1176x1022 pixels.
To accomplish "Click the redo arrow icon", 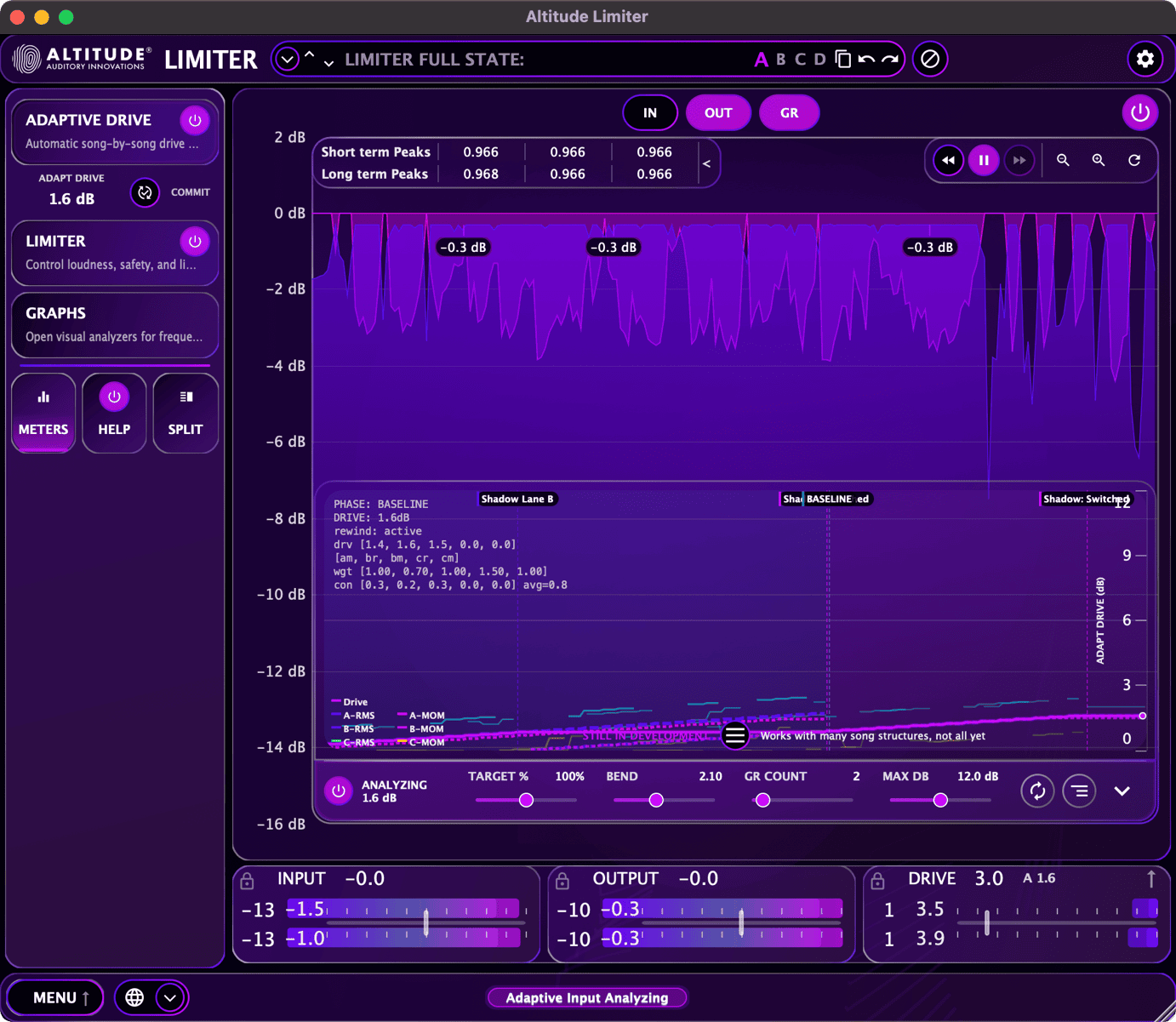I will coord(890,60).
